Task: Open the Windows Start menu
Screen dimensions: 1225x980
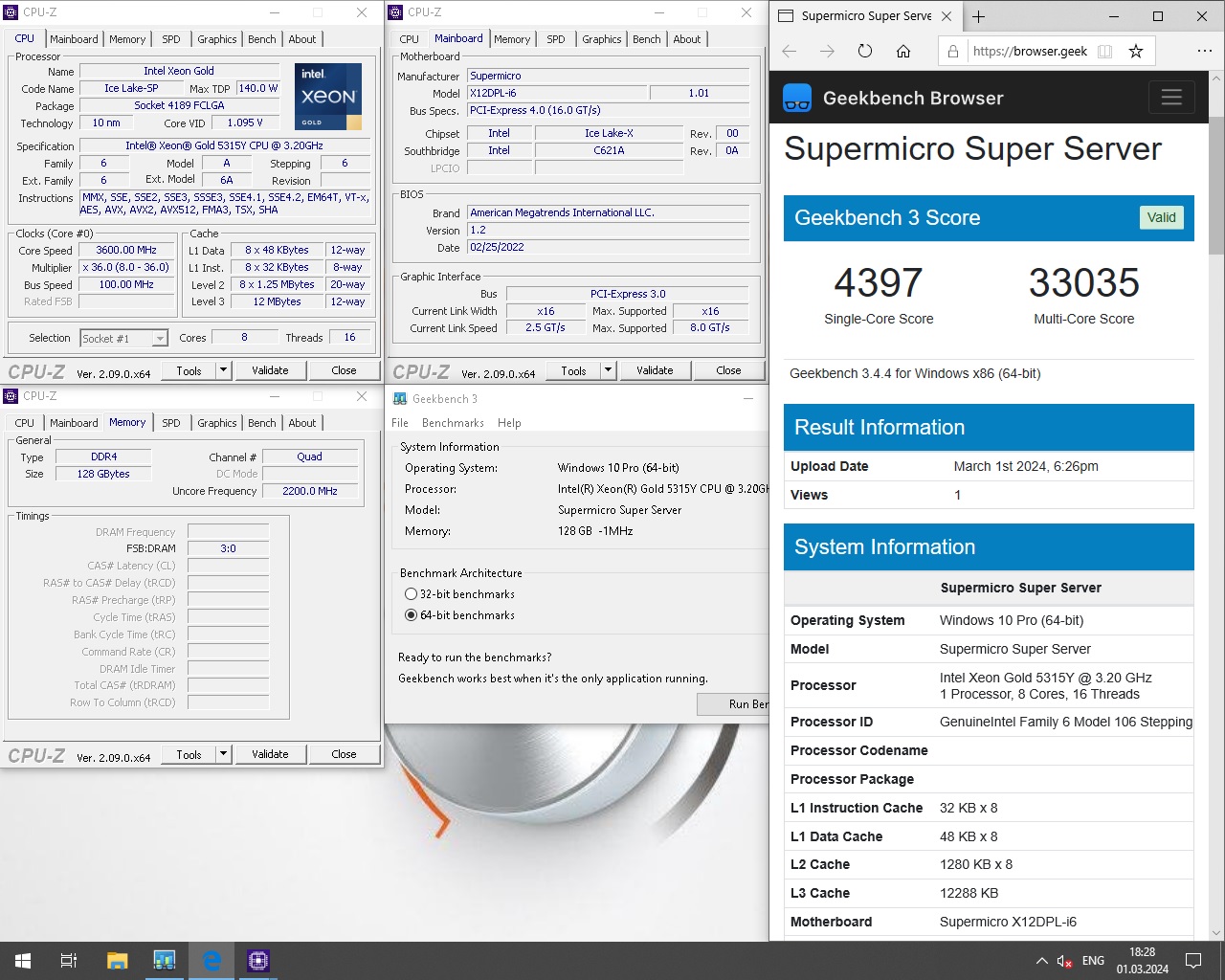Action: click(x=23, y=961)
